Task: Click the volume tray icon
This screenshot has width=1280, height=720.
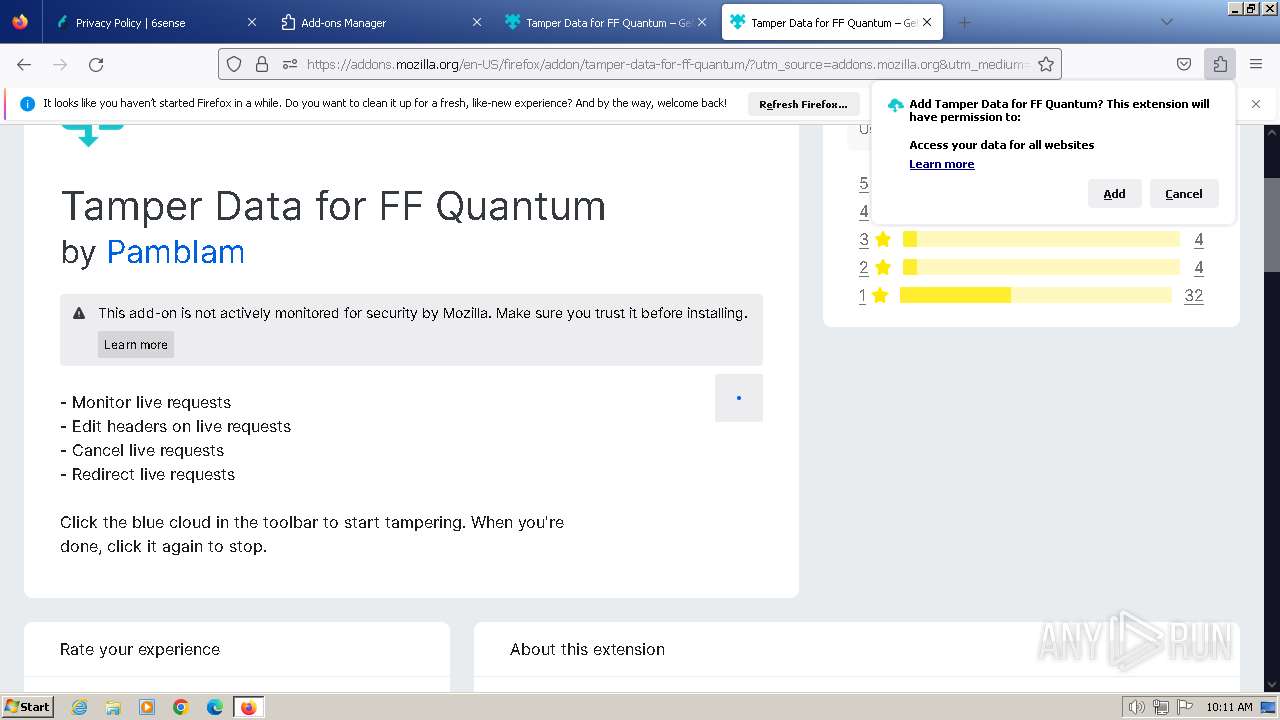Action: 1137,707
